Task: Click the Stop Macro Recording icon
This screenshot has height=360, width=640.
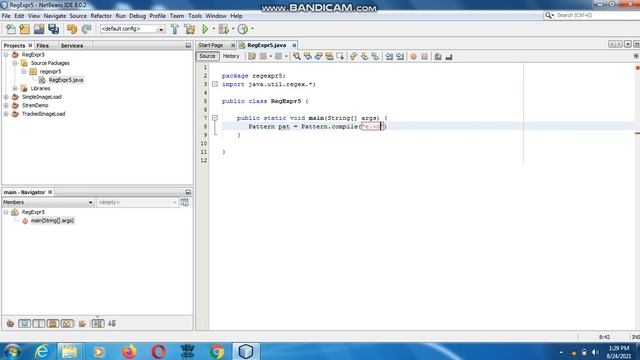Action: 424,56
